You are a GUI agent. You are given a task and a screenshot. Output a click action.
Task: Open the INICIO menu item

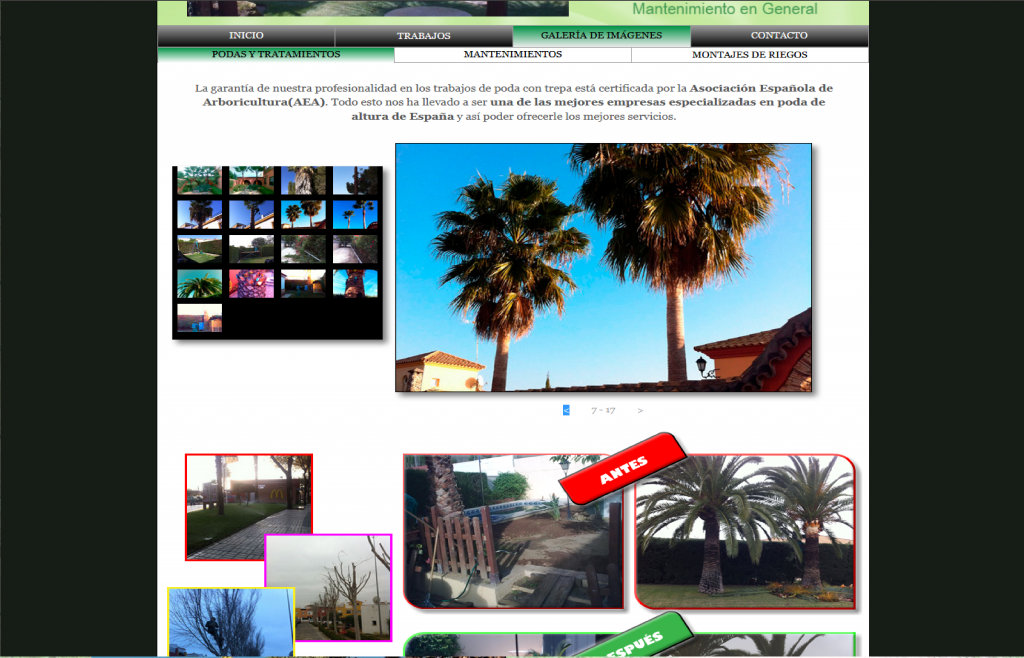[246, 36]
